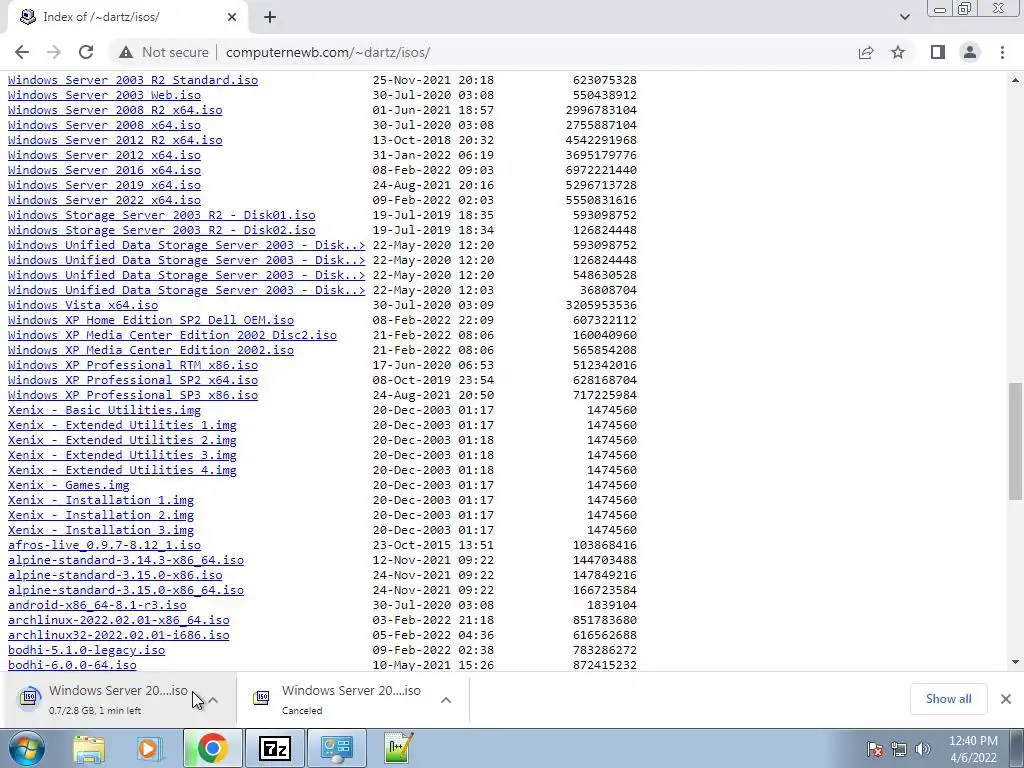The height and width of the screenshot is (768, 1024).
Task: Download alpine-standard-3.14.3-x86_64.iso
Action: click(x=125, y=560)
